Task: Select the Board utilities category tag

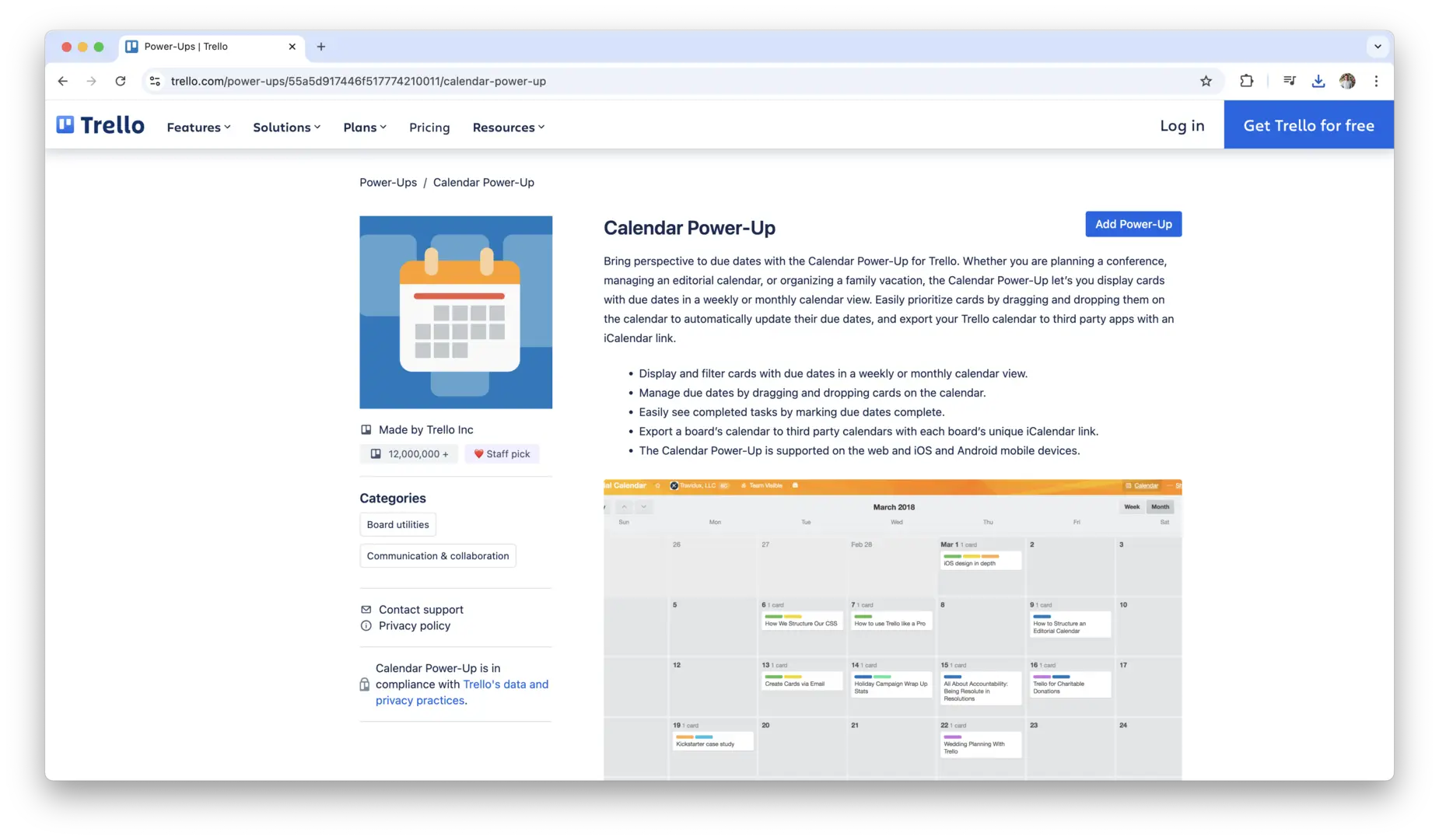Action: (x=397, y=525)
